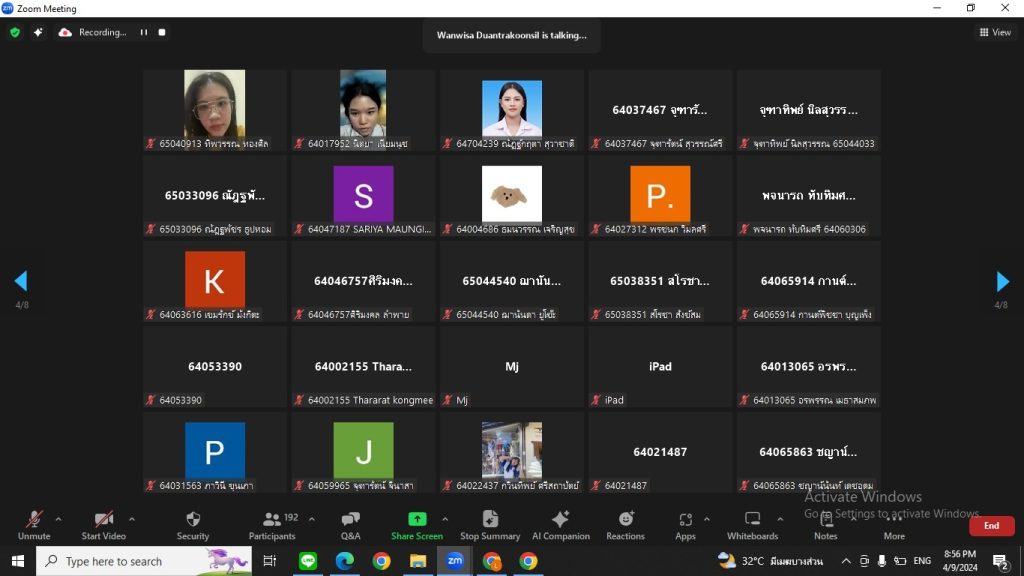Viewport: 1024px width, 576px height.
Task: Open the View layout menu
Action: tap(995, 32)
